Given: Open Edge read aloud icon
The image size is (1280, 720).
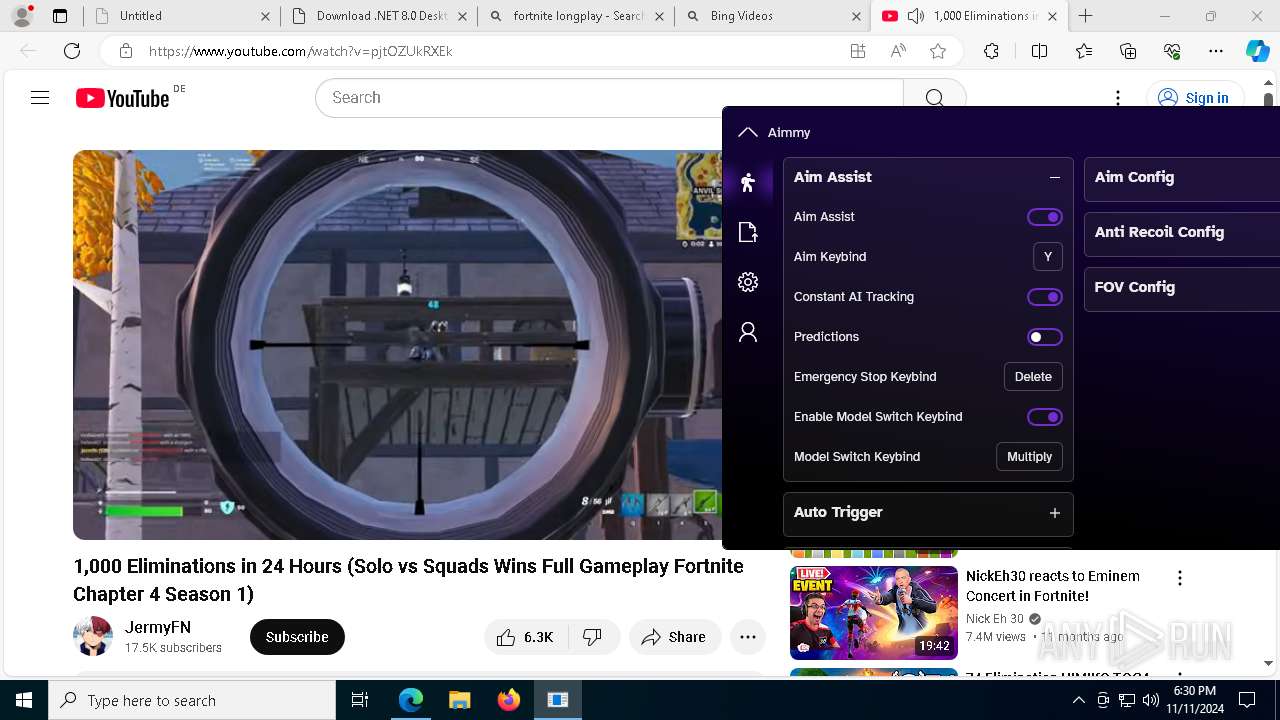Looking at the screenshot, I should pyautogui.click(x=898, y=51).
